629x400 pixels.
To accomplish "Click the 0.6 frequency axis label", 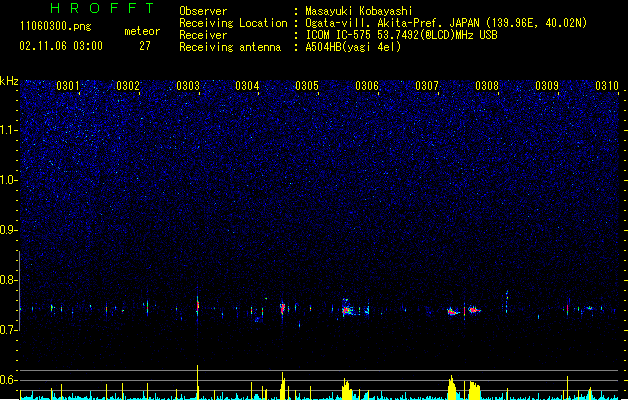I will 8,380.
